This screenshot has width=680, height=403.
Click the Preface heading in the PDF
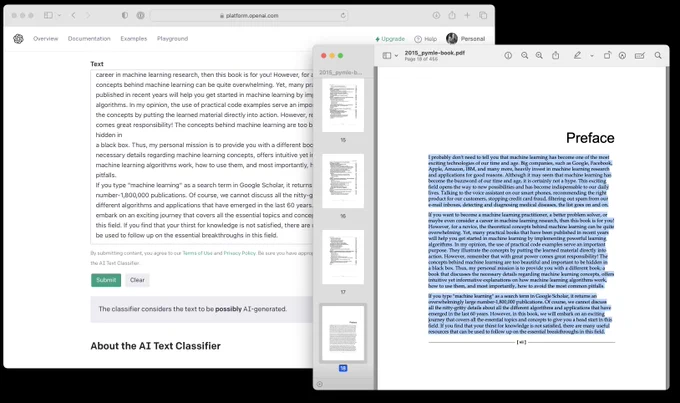(590, 138)
